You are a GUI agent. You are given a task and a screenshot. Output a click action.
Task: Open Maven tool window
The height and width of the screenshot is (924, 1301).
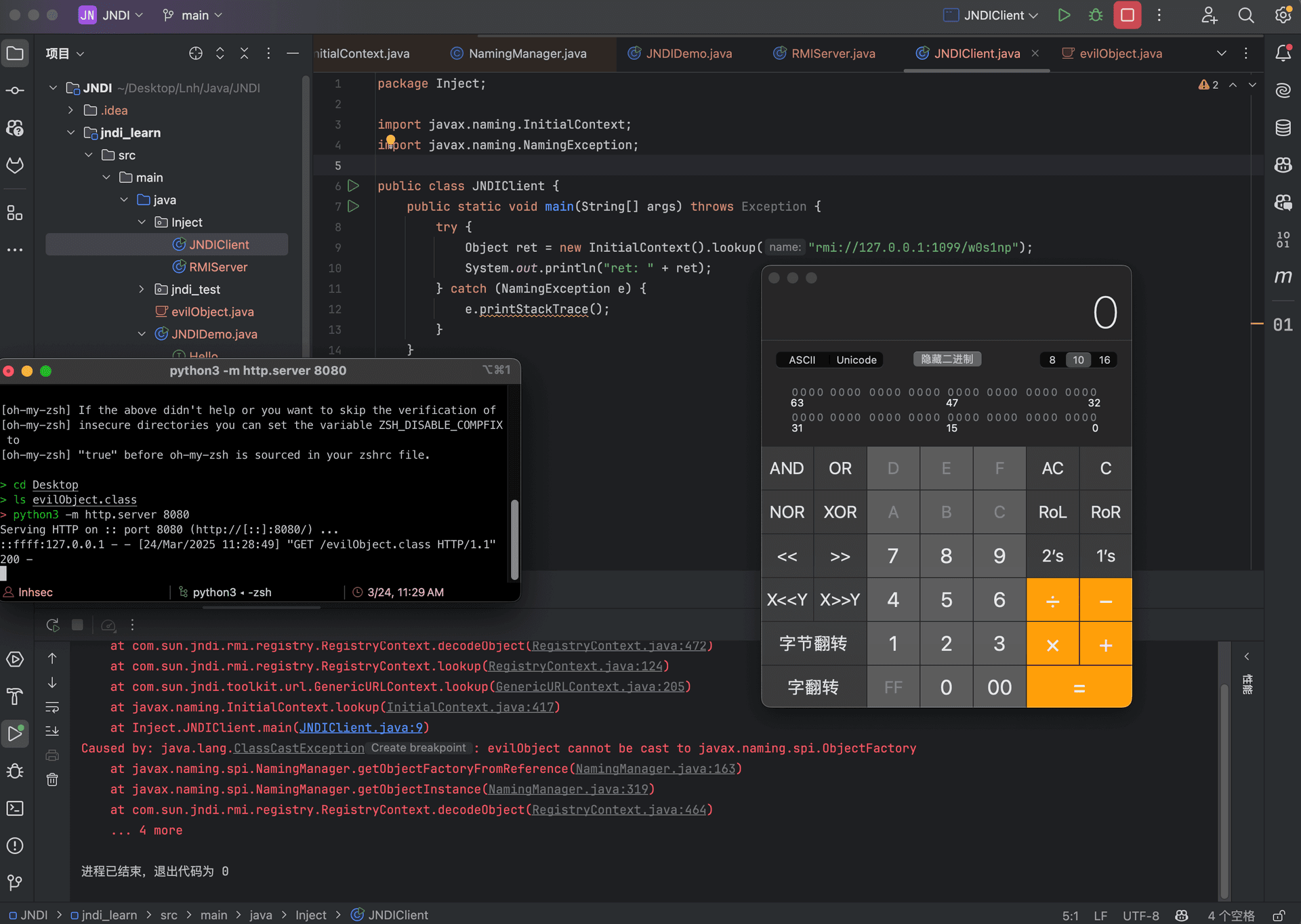1283,276
